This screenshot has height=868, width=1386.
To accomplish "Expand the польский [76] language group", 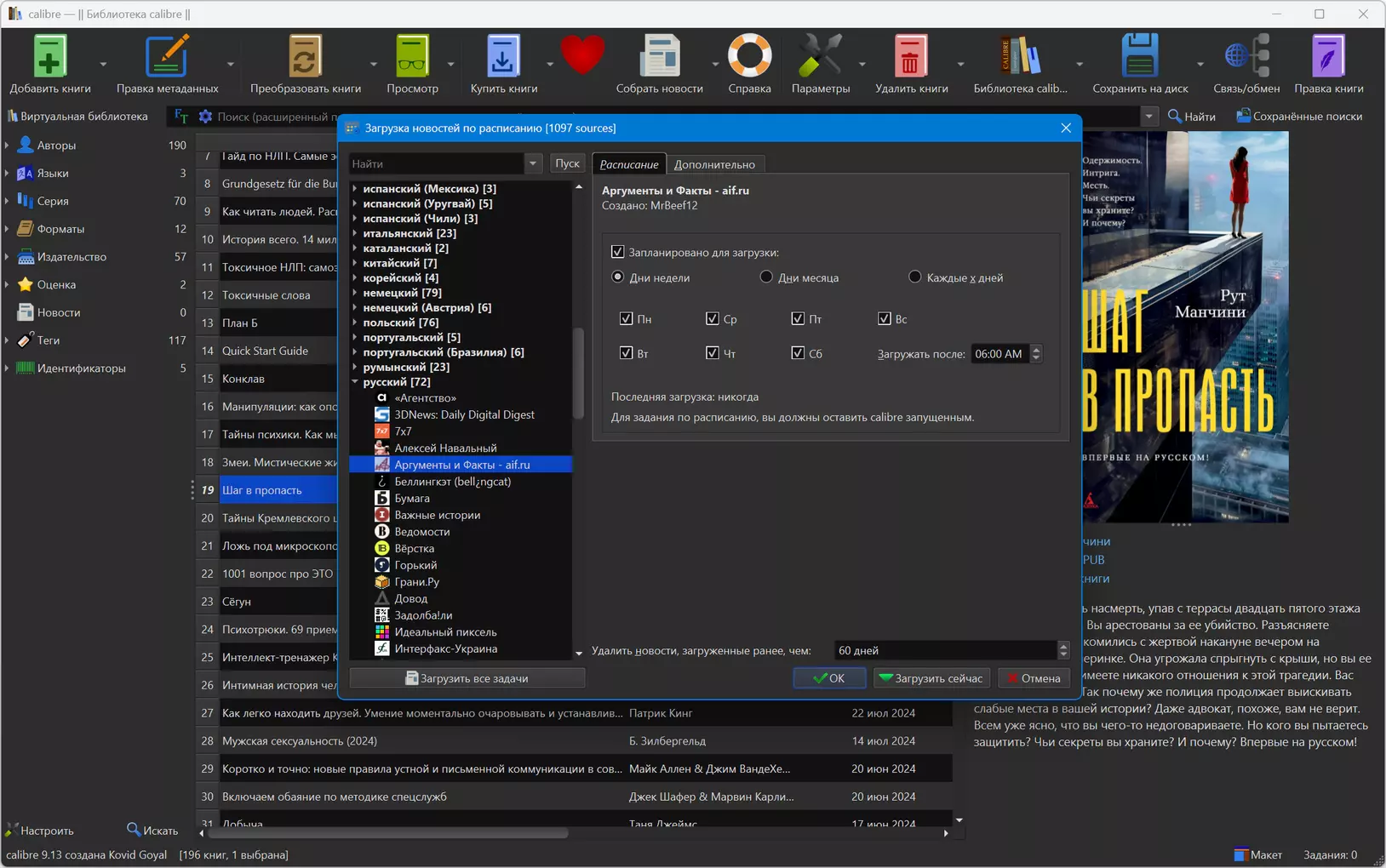I will pyautogui.click(x=355, y=323).
